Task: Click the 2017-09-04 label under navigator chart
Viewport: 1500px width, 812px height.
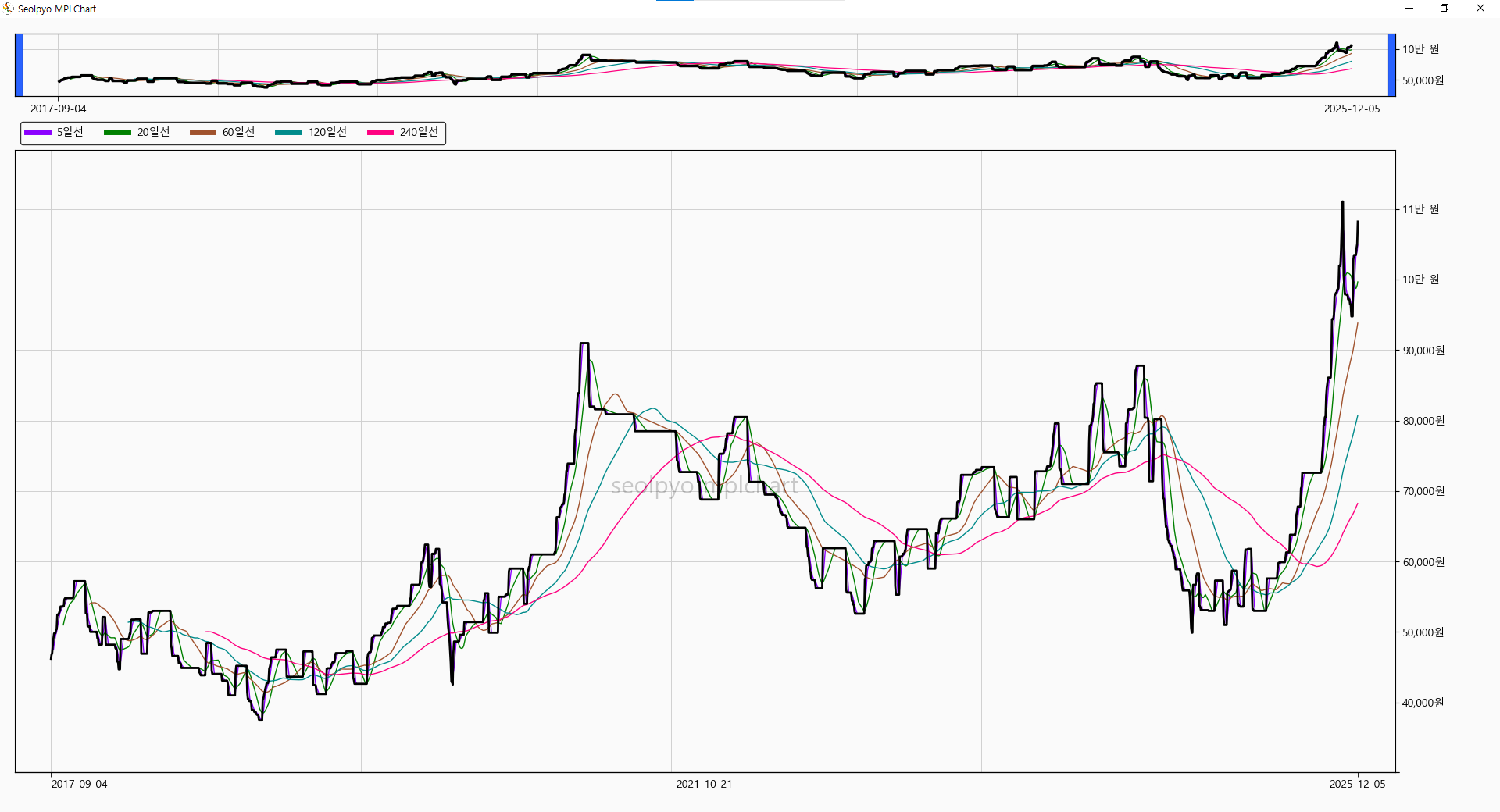Action: (59, 109)
